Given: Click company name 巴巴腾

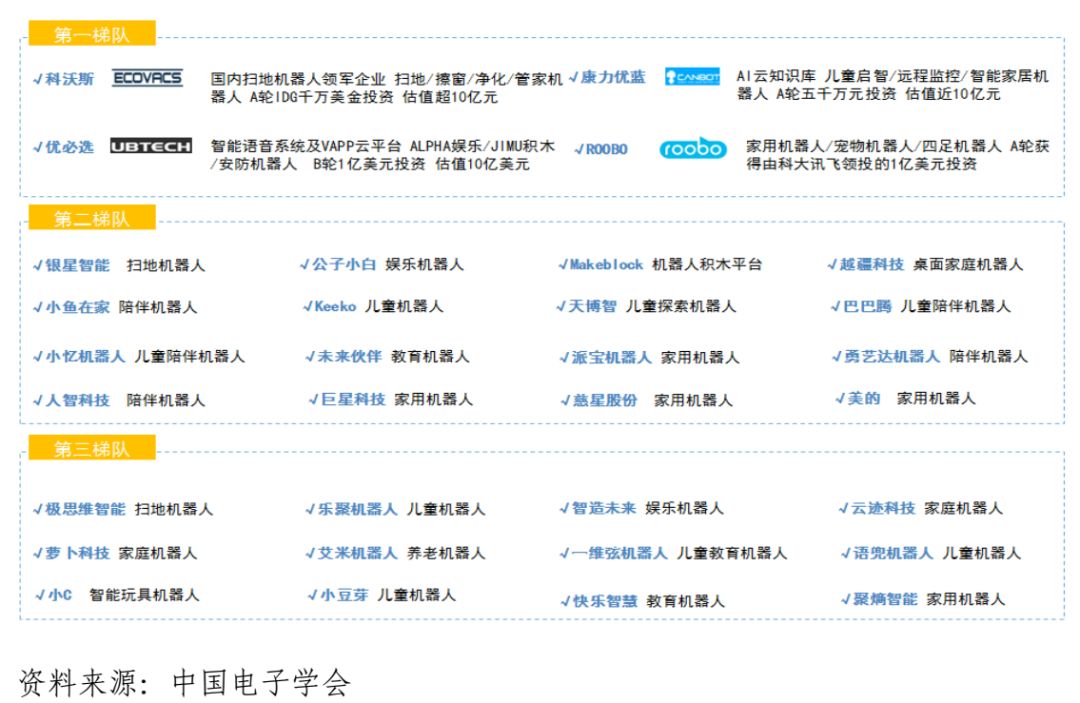Looking at the screenshot, I should point(867,306).
